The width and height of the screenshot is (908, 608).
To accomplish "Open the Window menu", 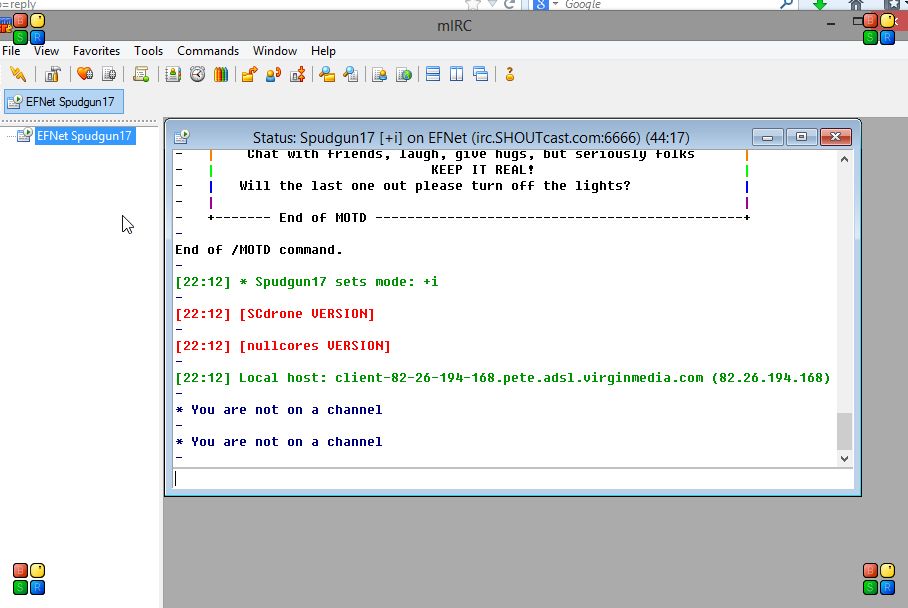I will tap(274, 51).
